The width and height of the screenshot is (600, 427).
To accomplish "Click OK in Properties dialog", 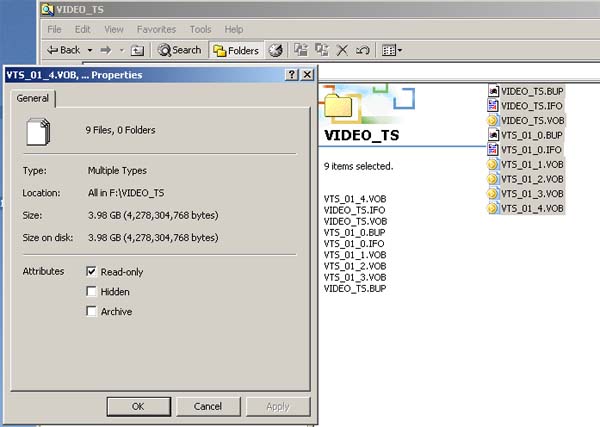I will point(139,406).
